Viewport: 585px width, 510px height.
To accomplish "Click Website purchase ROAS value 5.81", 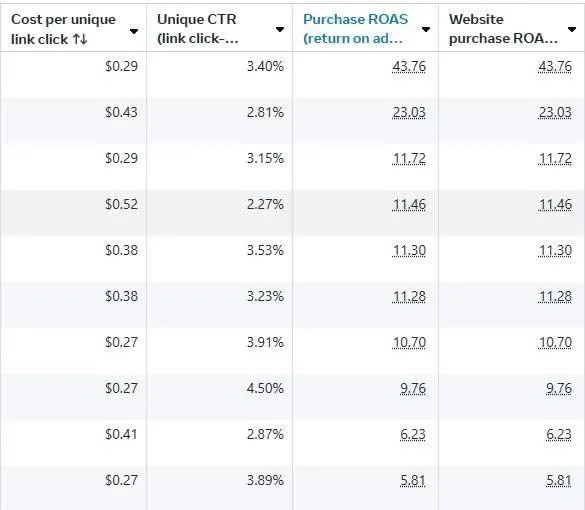I will pyautogui.click(x=559, y=481).
